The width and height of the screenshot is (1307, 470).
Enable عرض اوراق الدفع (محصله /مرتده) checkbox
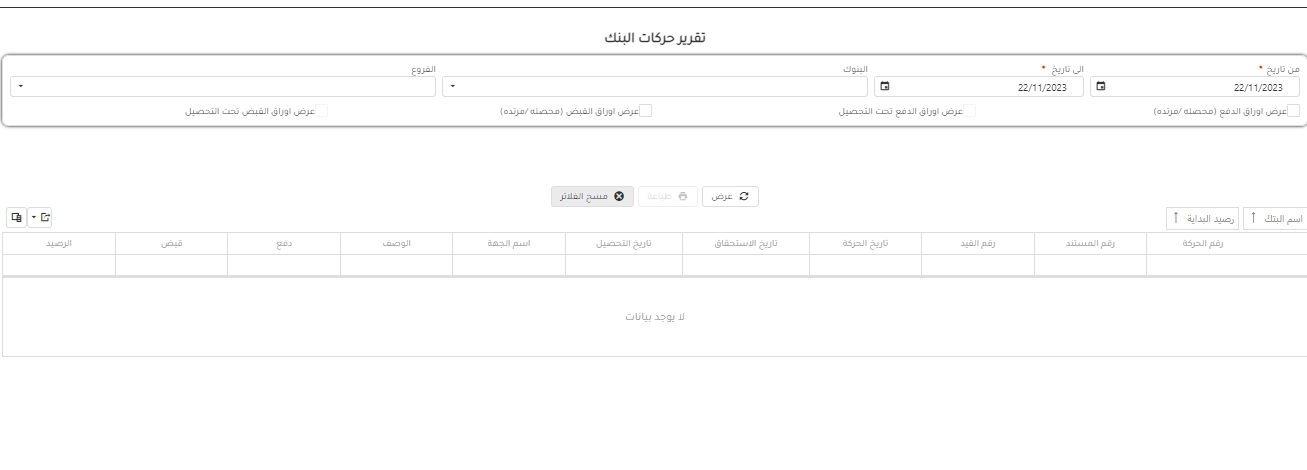(1293, 111)
